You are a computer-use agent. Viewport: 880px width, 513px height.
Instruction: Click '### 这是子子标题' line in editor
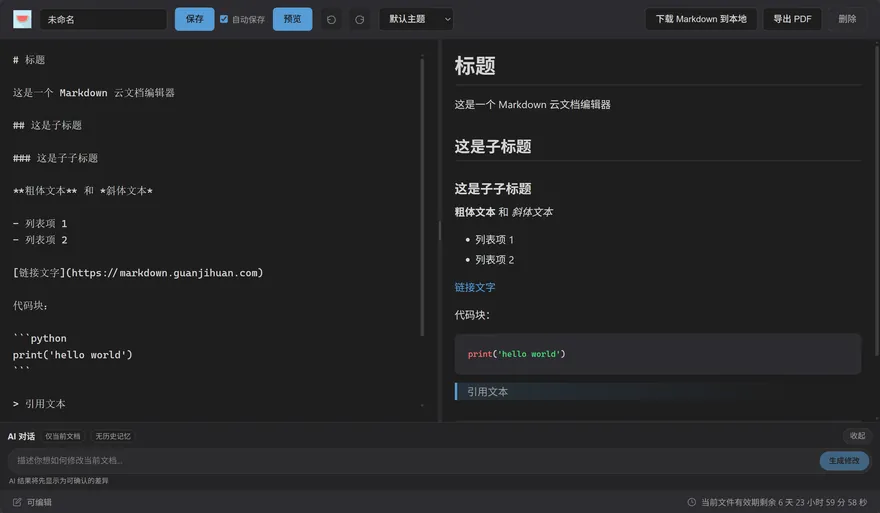(56, 158)
